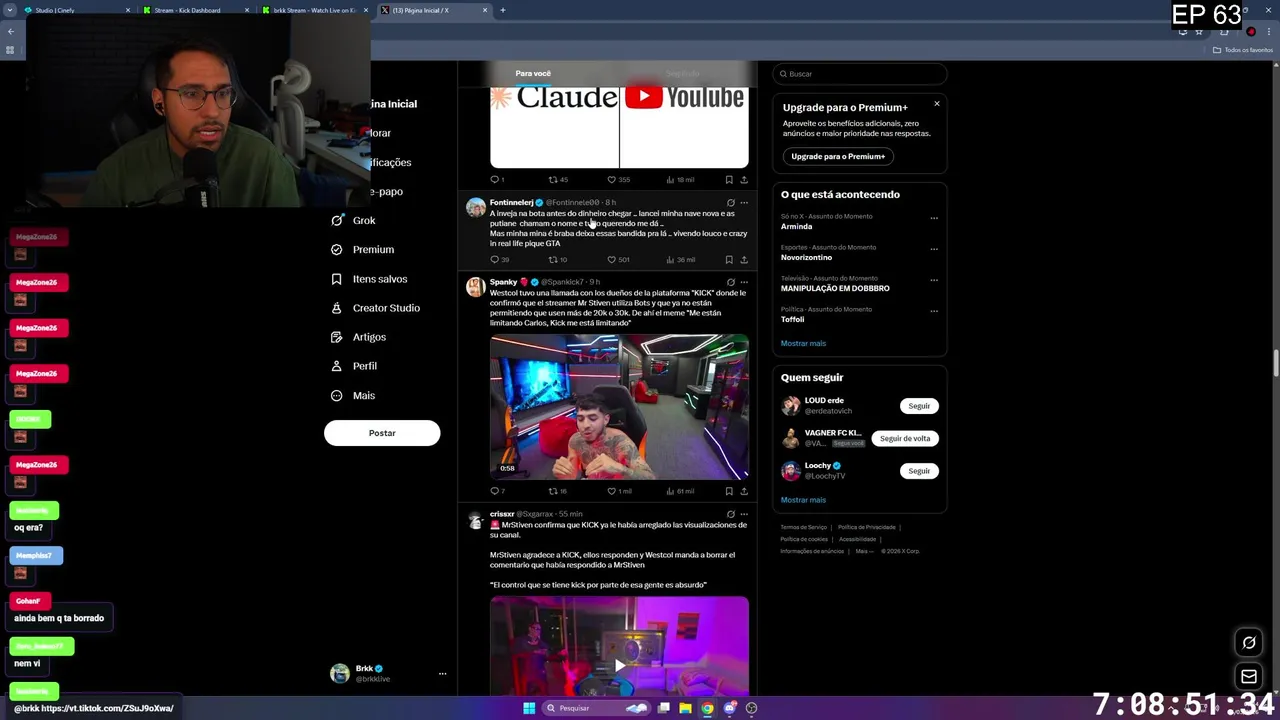The width and height of the screenshot is (1280, 720).
Task: Click Upgrade para o Premium+ button
Action: click(x=838, y=156)
